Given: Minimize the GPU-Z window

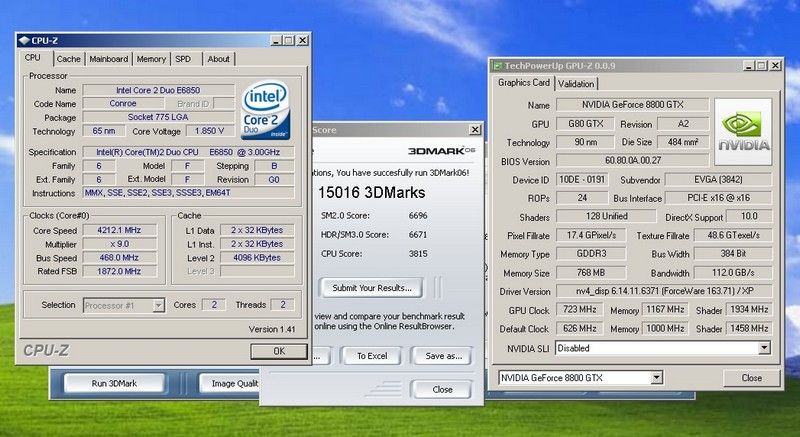Looking at the screenshot, I should point(748,66).
